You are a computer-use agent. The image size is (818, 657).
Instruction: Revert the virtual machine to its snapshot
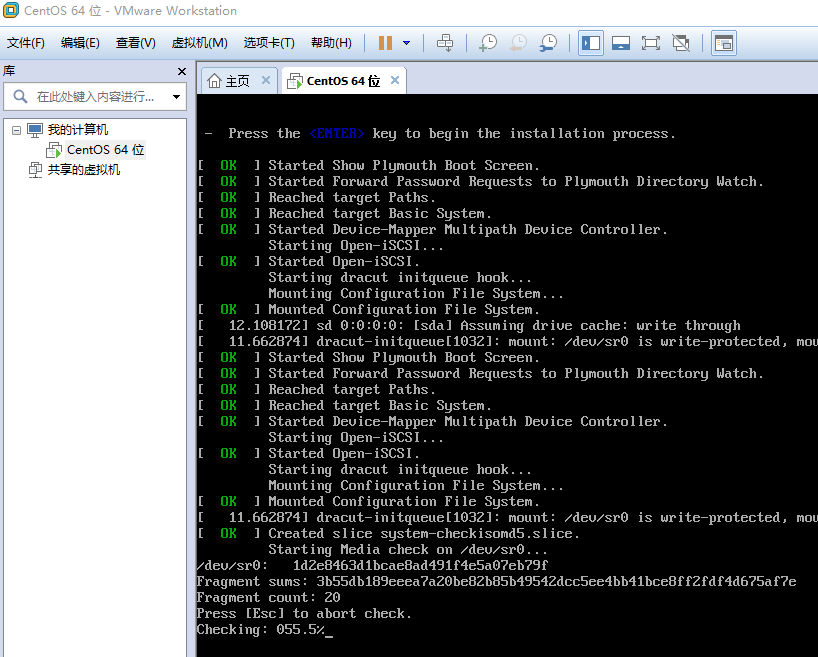518,43
